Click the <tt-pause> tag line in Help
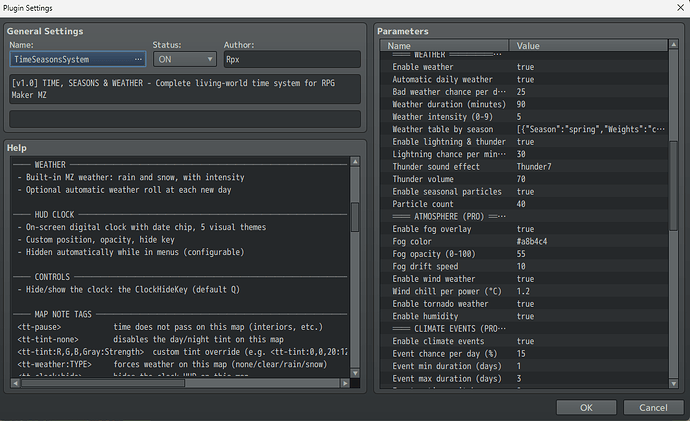Viewport: 690px width, 421px height. pyautogui.click(x=171, y=327)
